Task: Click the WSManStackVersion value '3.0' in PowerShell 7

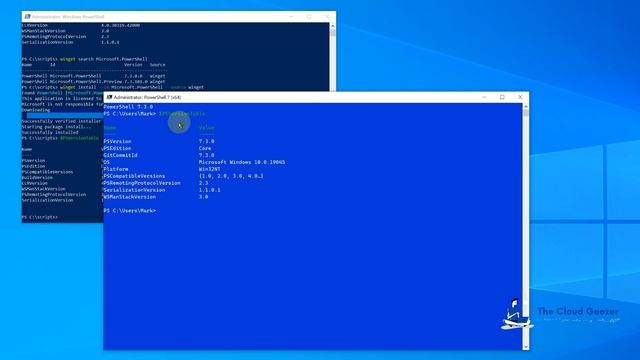Action: 203,197
